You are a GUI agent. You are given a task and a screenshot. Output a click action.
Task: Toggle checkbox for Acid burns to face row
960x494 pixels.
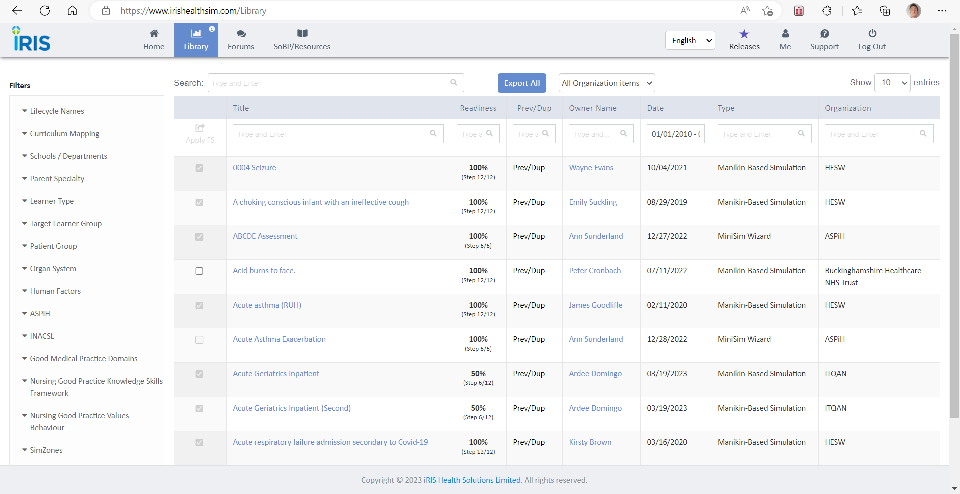pos(199,271)
